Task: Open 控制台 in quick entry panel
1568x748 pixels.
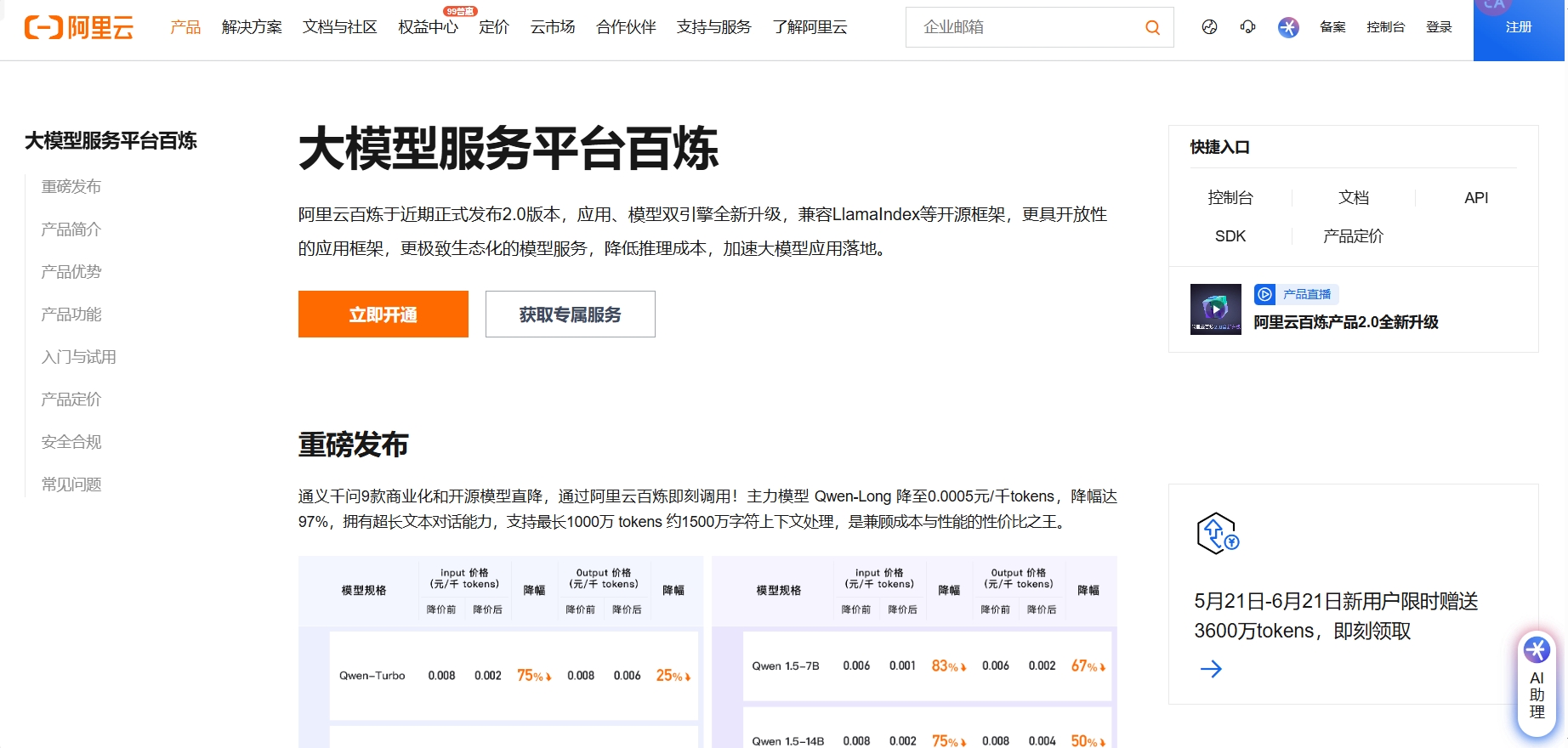Action: [1230, 197]
